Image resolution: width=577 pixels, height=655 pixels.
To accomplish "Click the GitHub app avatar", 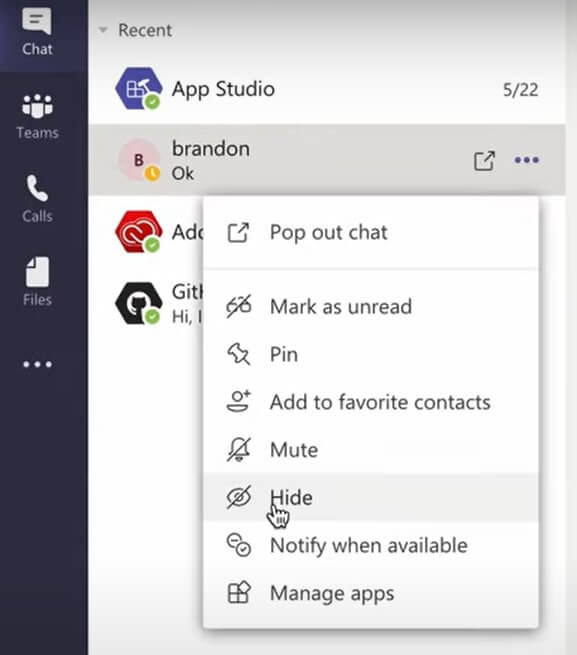I will click(139, 303).
